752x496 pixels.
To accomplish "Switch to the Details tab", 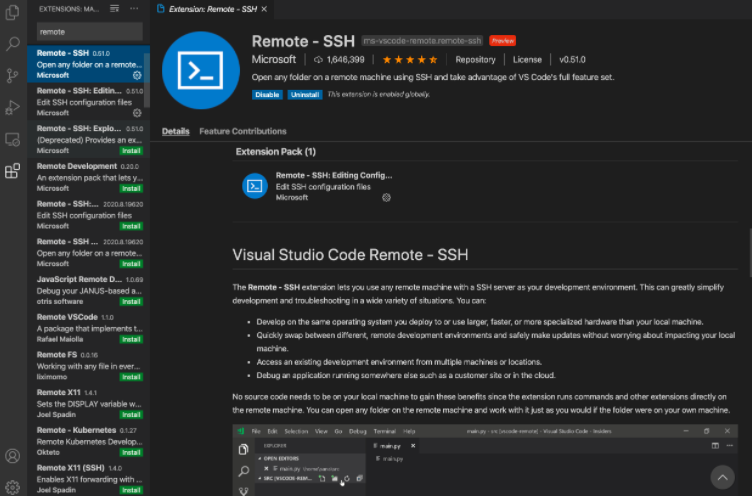I will 176,131.
